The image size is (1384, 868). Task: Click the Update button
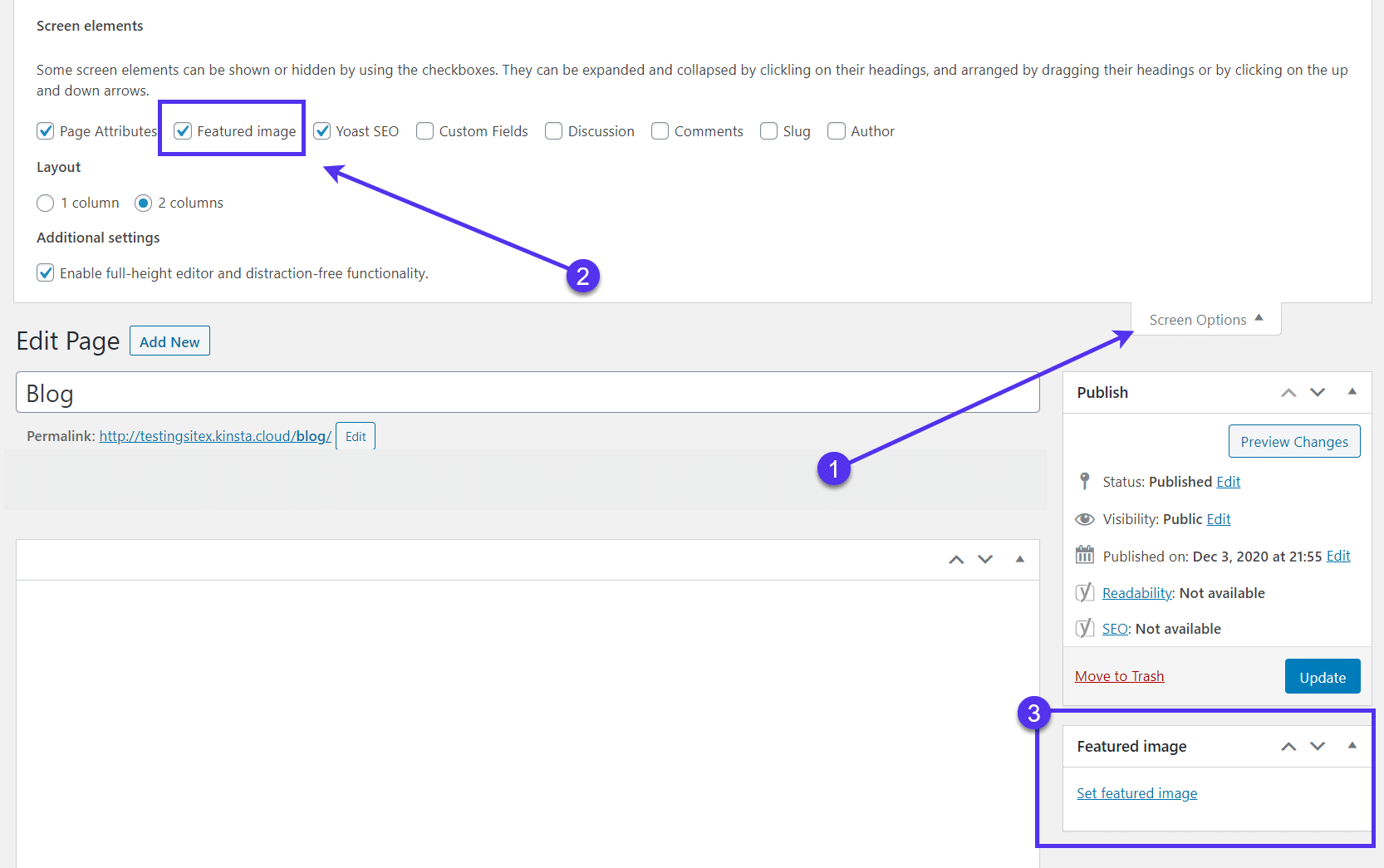1322,676
